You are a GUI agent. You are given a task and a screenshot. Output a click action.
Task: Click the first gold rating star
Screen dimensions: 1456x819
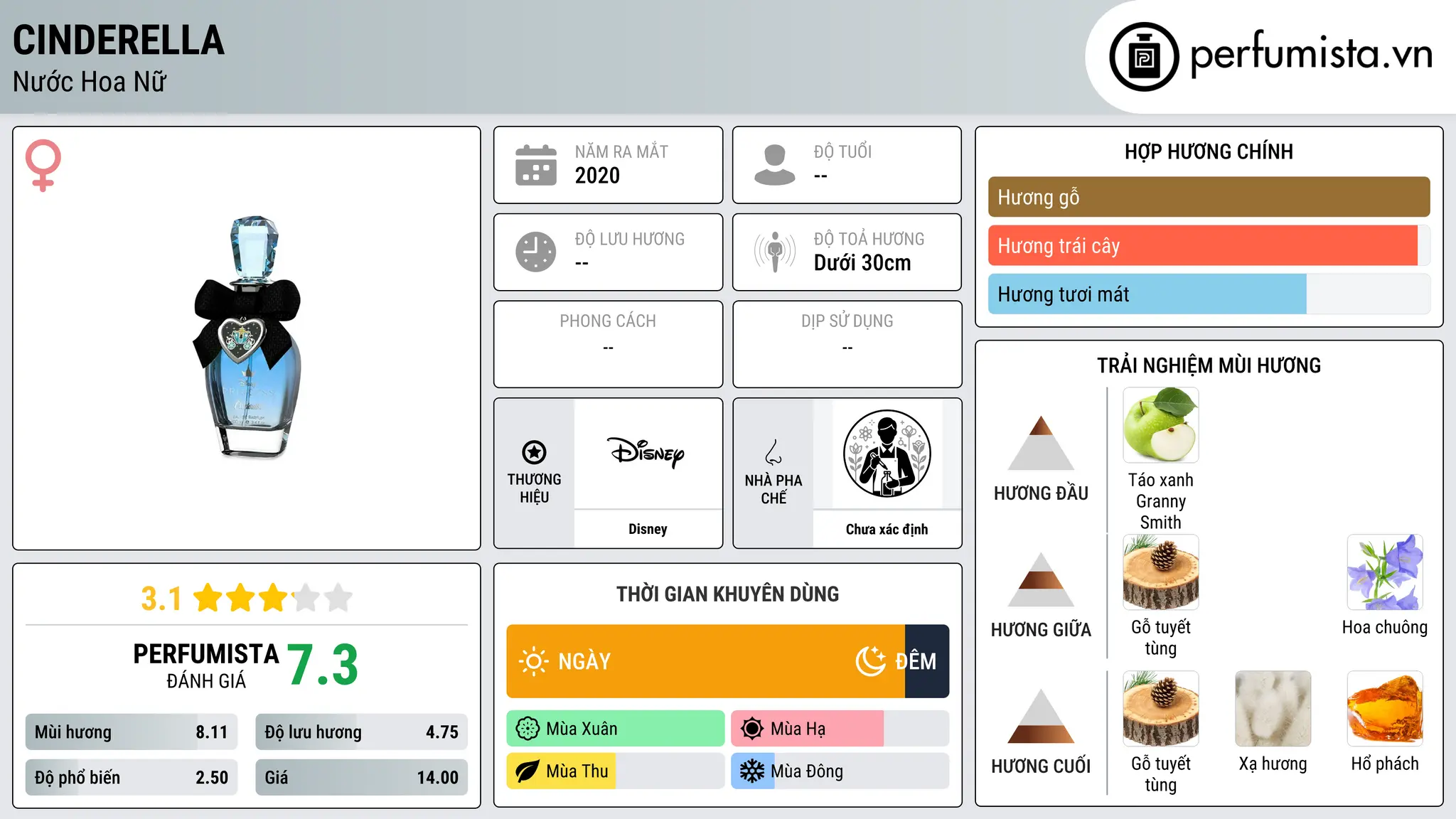click(x=208, y=598)
